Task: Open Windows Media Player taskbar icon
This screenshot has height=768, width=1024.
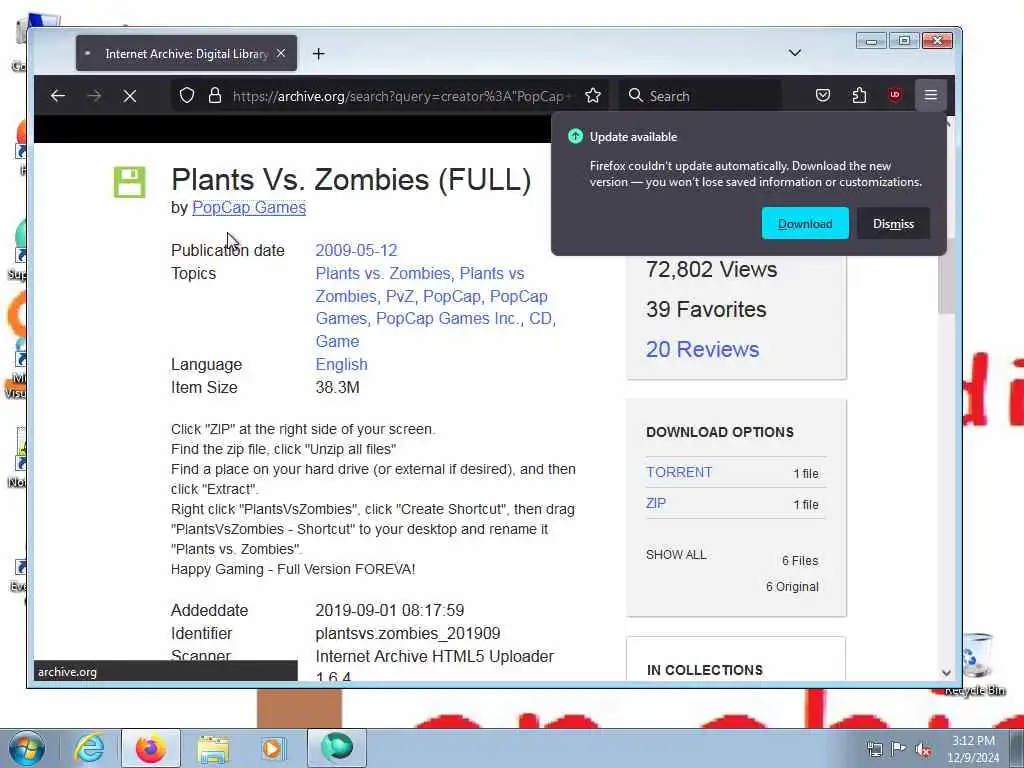Action: coord(273,748)
